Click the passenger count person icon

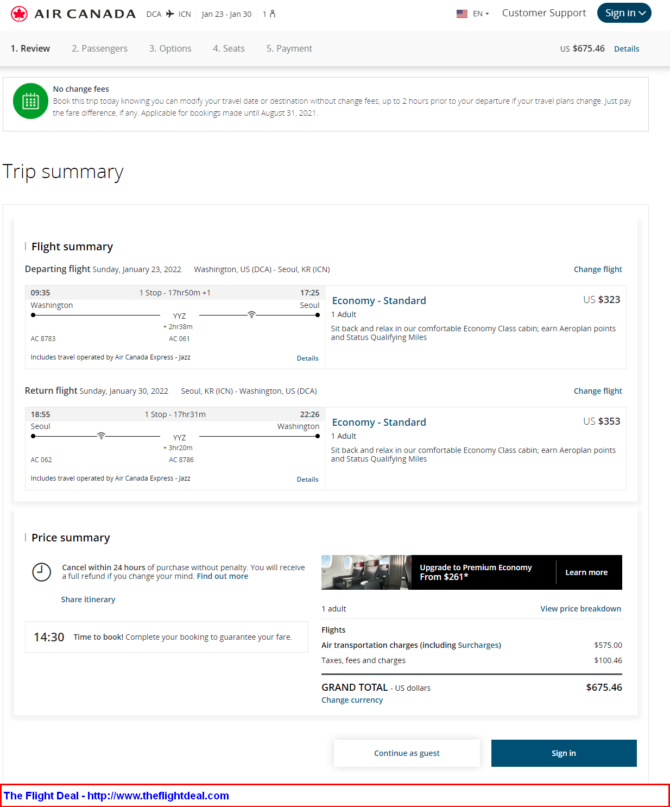tap(272, 14)
